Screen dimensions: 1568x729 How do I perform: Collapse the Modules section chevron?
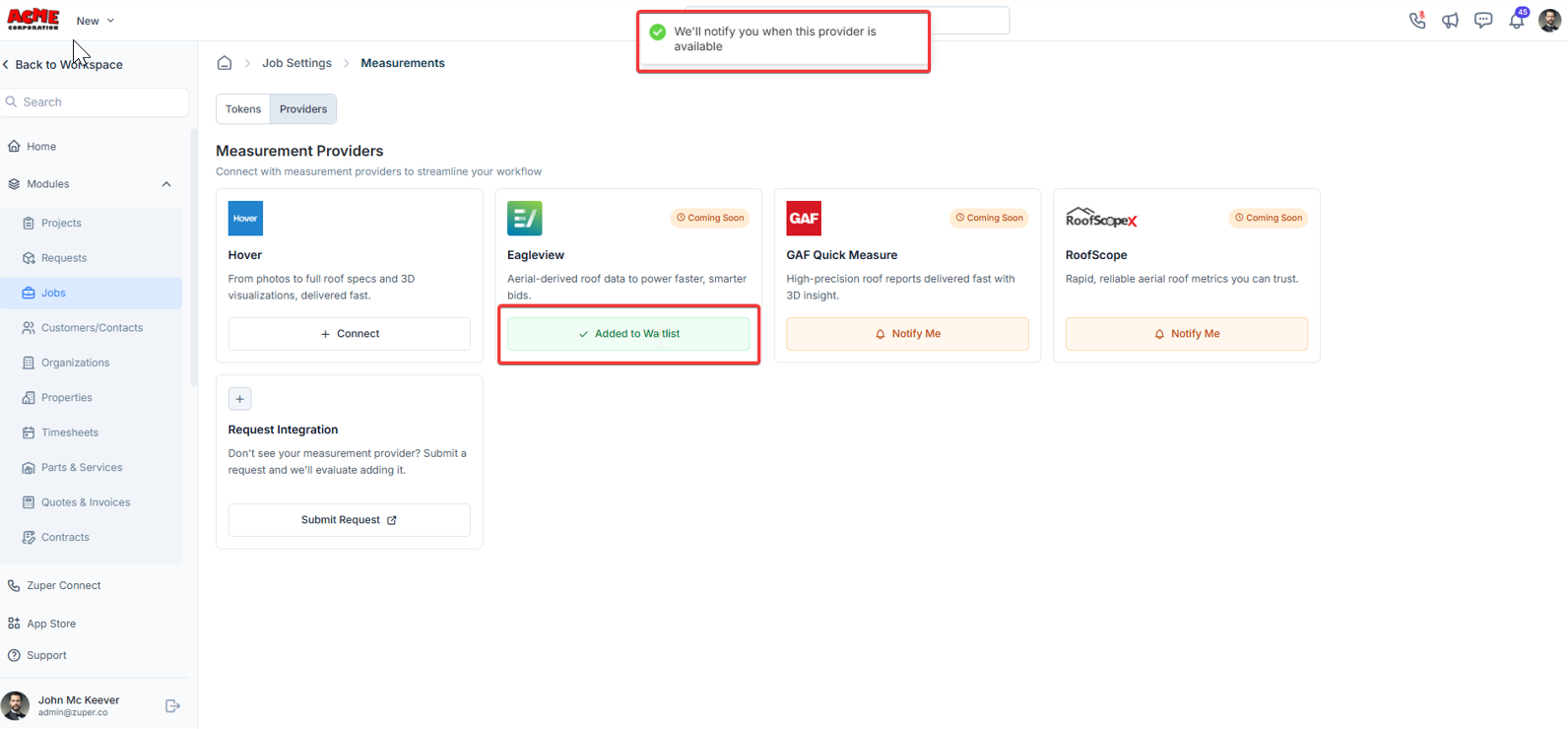tap(166, 184)
